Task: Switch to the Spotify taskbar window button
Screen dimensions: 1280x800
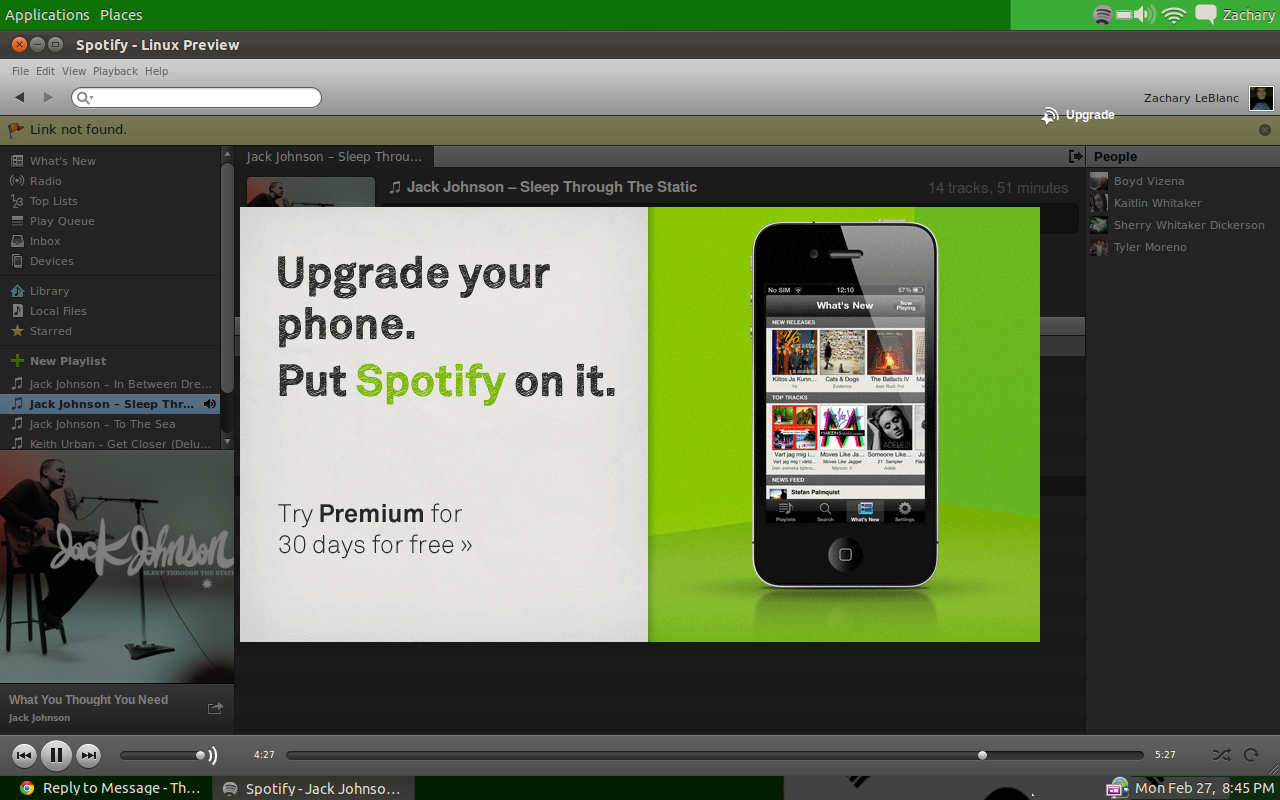Action: click(x=313, y=788)
